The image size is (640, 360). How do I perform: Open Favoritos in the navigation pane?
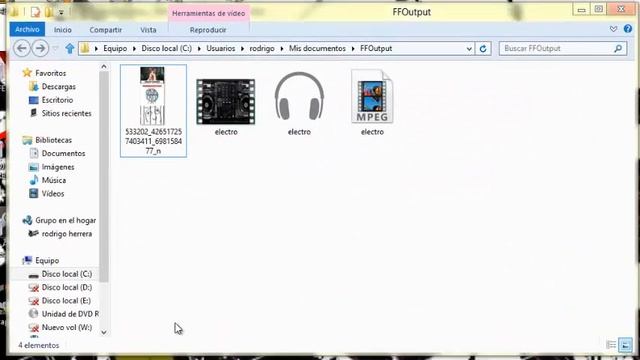pyautogui.click(x=50, y=73)
